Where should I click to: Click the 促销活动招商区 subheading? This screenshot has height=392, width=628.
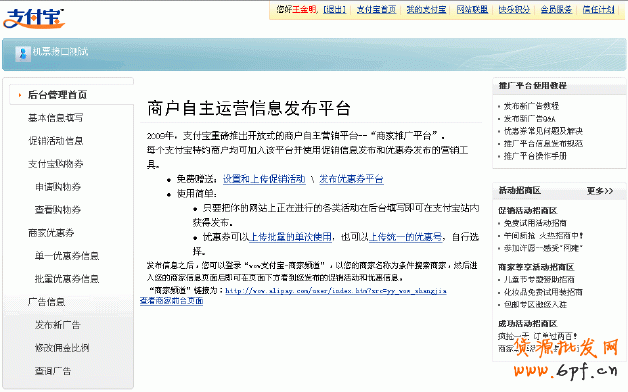coord(527,211)
